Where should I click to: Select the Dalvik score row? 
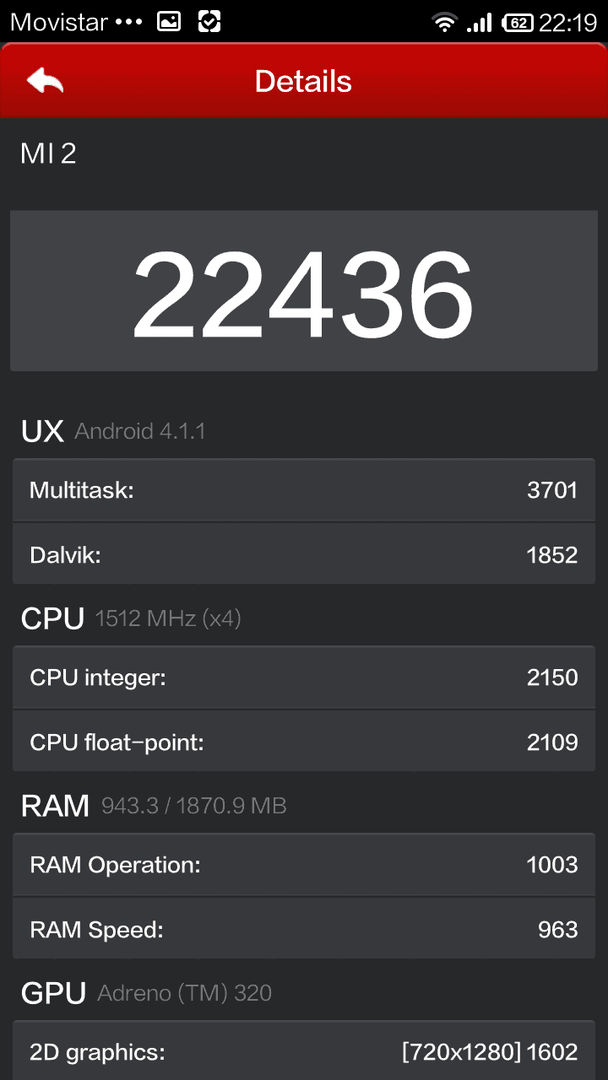(304, 554)
